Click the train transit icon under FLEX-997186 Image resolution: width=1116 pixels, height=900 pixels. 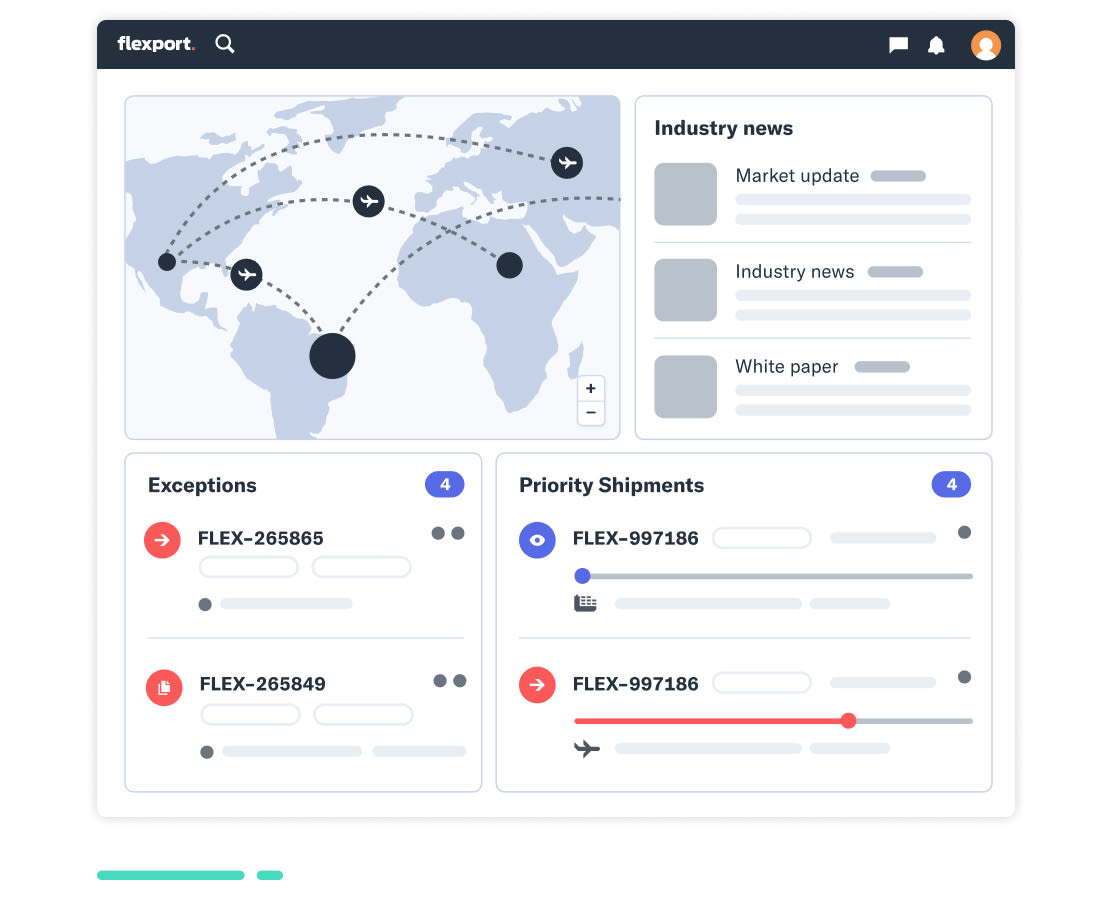(x=585, y=603)
